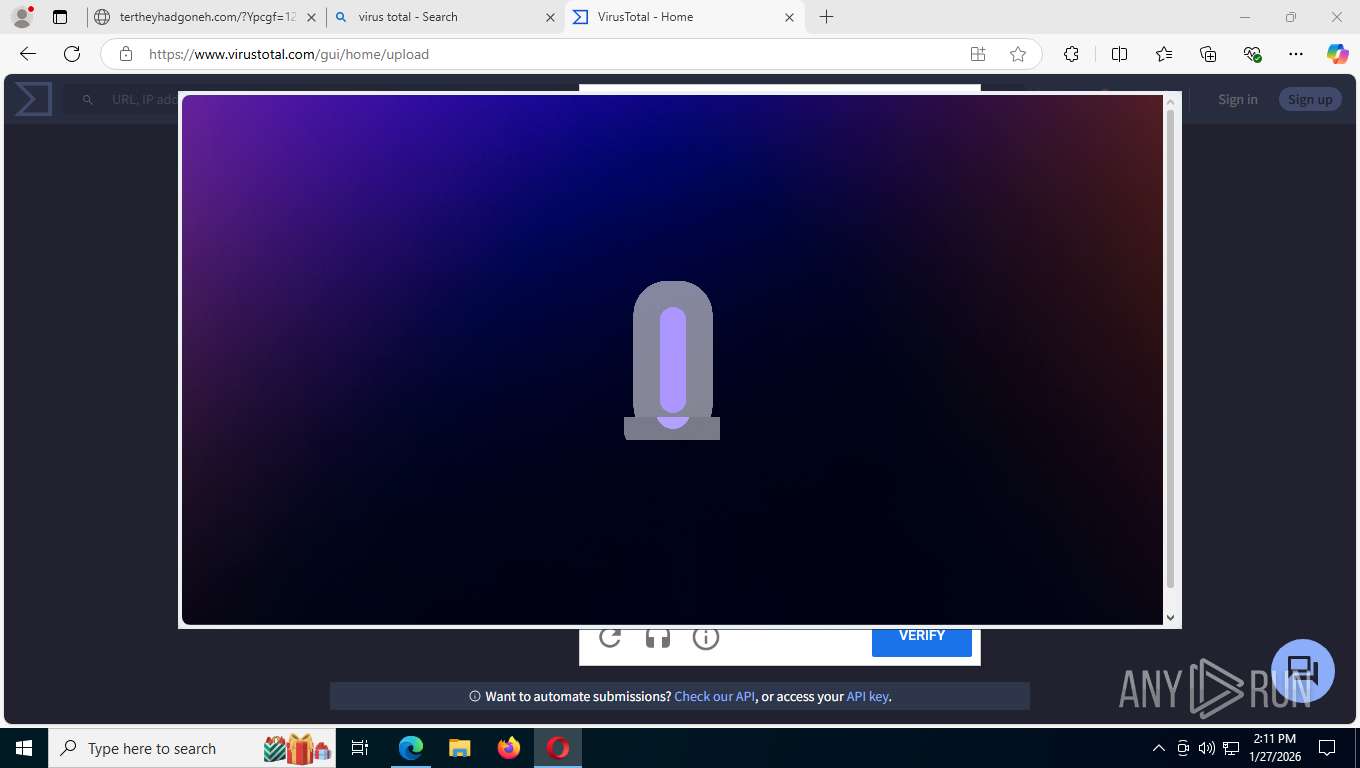Click the app available install icon

click(x=978, y=54)
